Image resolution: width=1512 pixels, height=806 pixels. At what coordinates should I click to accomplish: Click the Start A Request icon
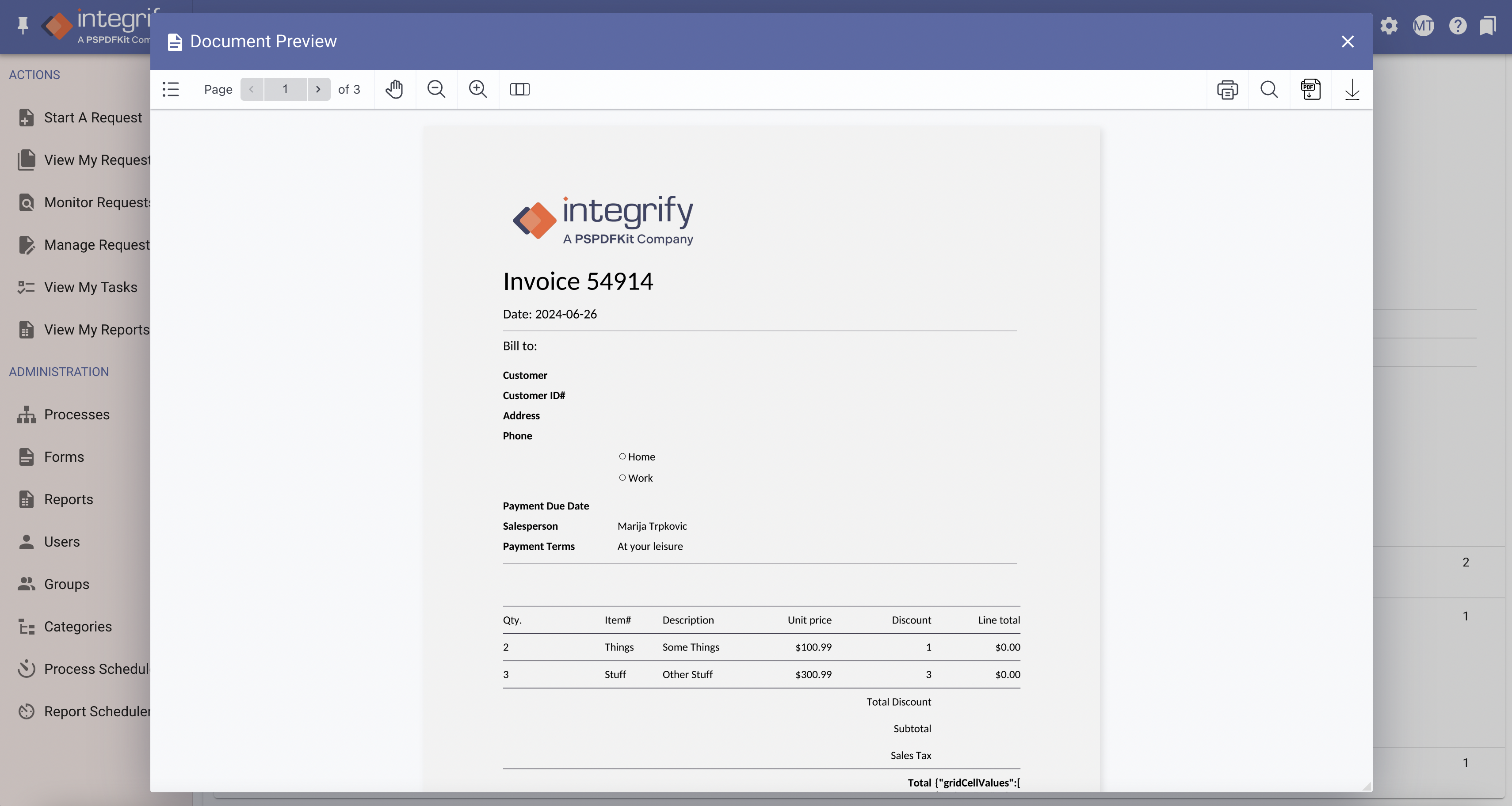tap(26, 118)
